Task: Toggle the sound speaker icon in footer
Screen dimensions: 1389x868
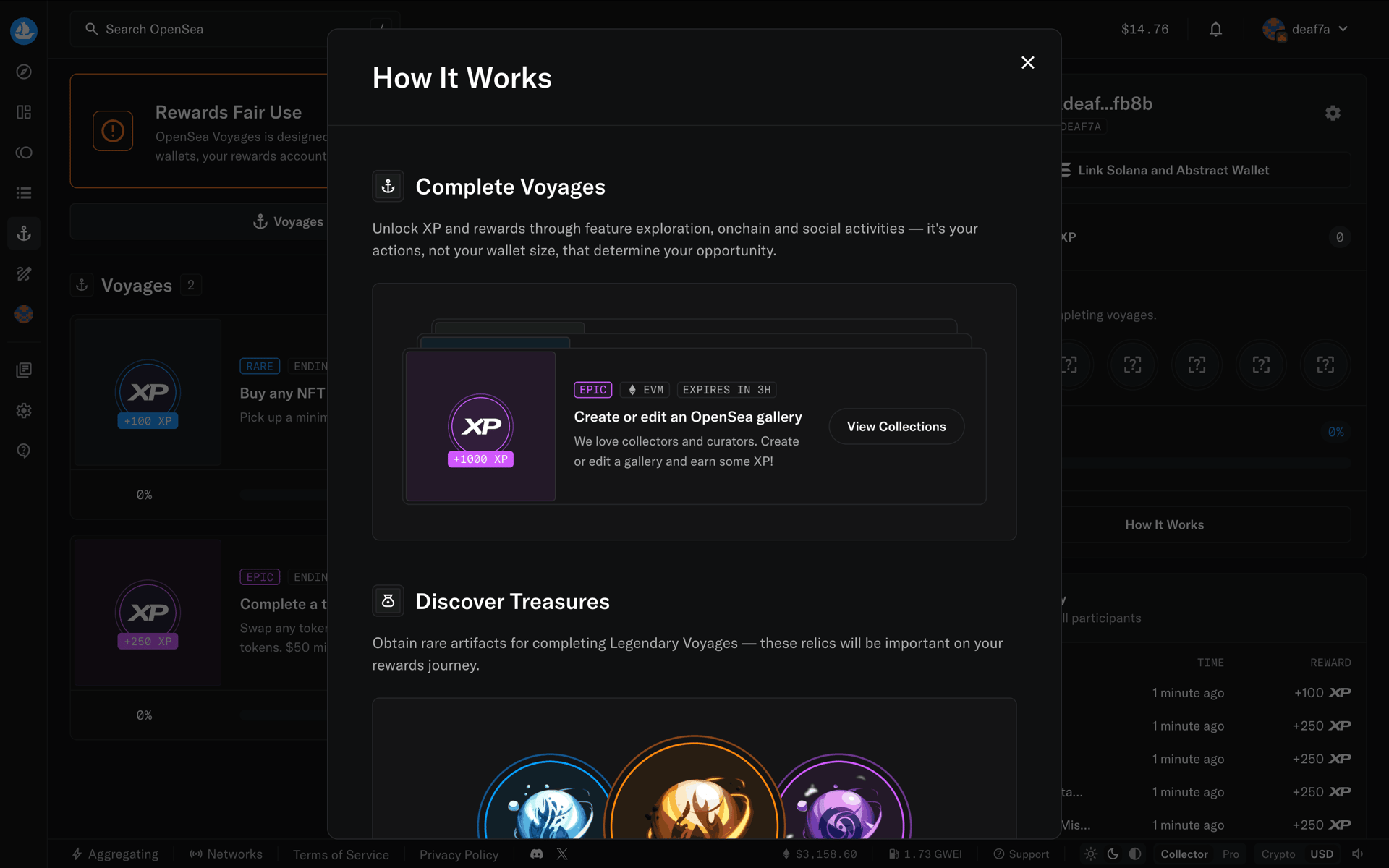Action: pyautogui.click(x=1358, y=854)
